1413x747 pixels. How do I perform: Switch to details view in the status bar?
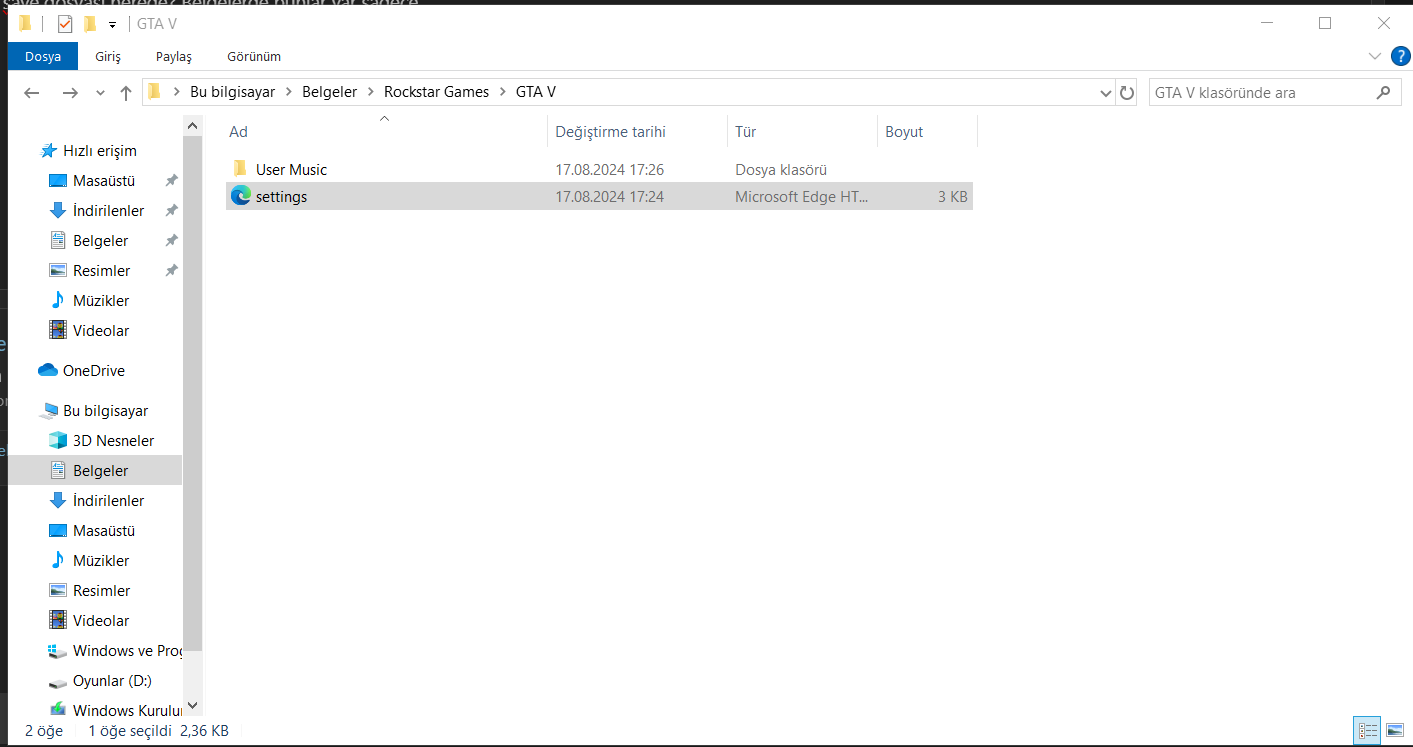coord(1367,731)
